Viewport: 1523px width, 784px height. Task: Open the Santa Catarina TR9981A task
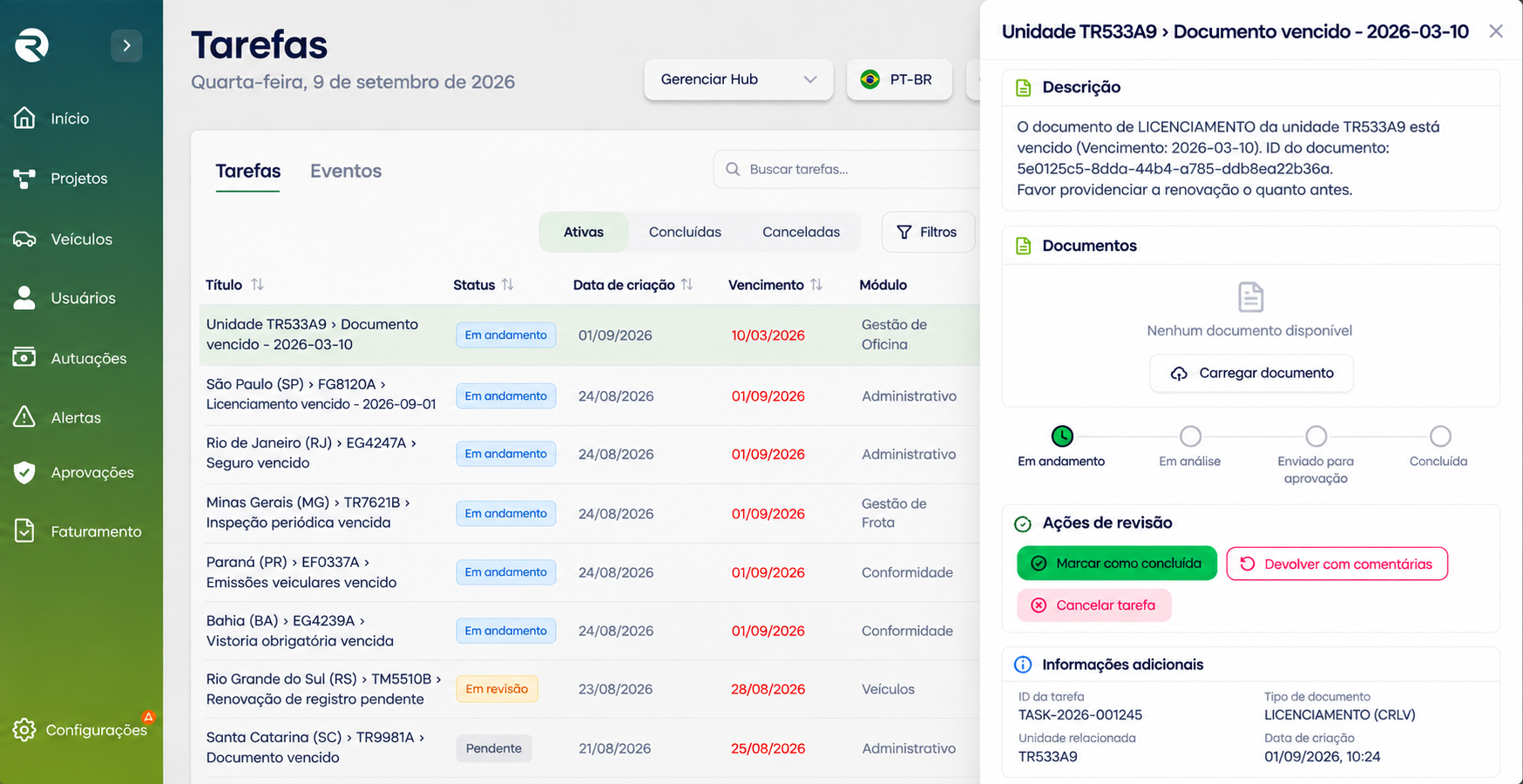click(x=589, y=747)
